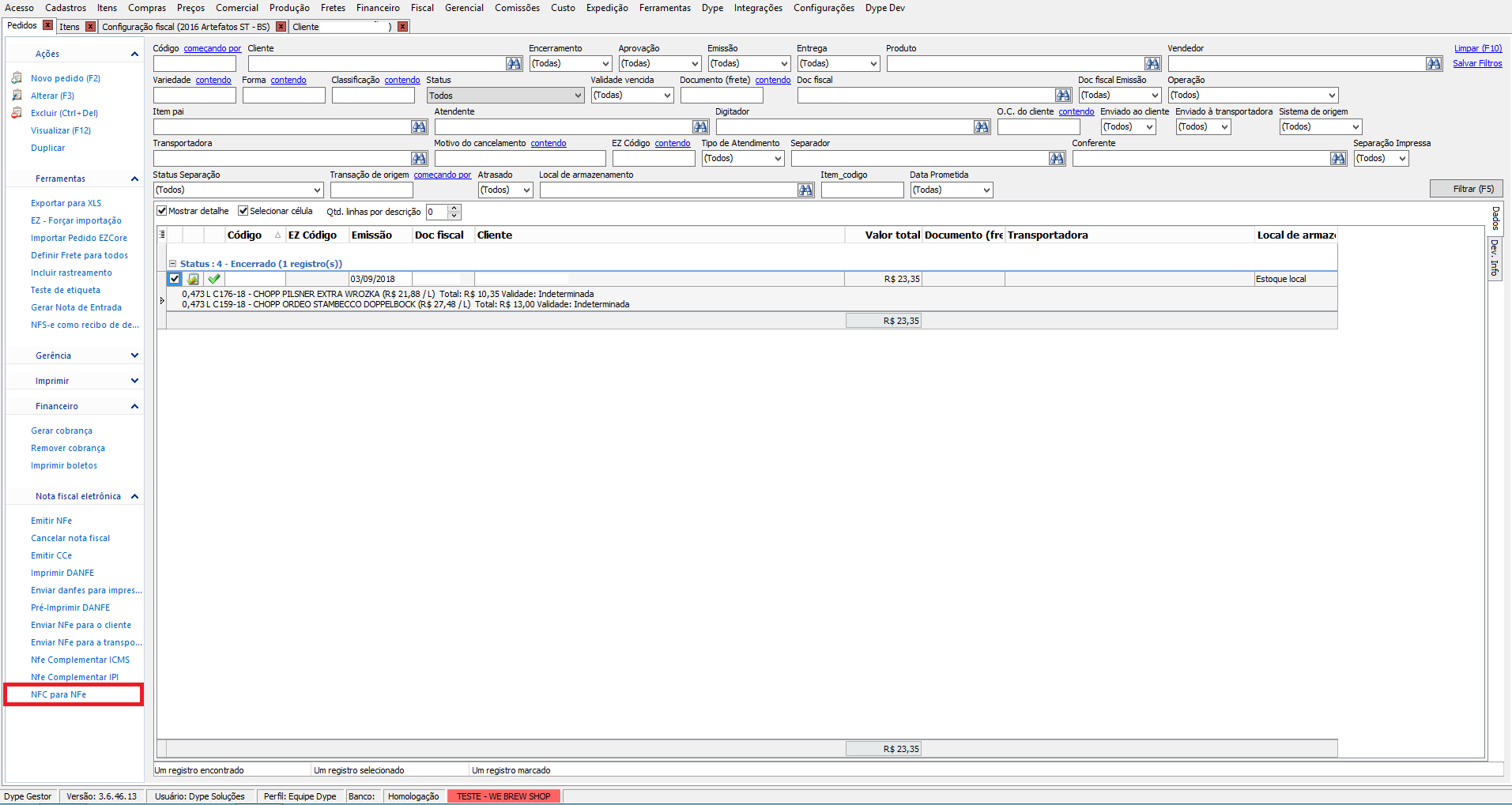Open Item pai search binoculars icon
1512x805 pixels.
point(419,126)
